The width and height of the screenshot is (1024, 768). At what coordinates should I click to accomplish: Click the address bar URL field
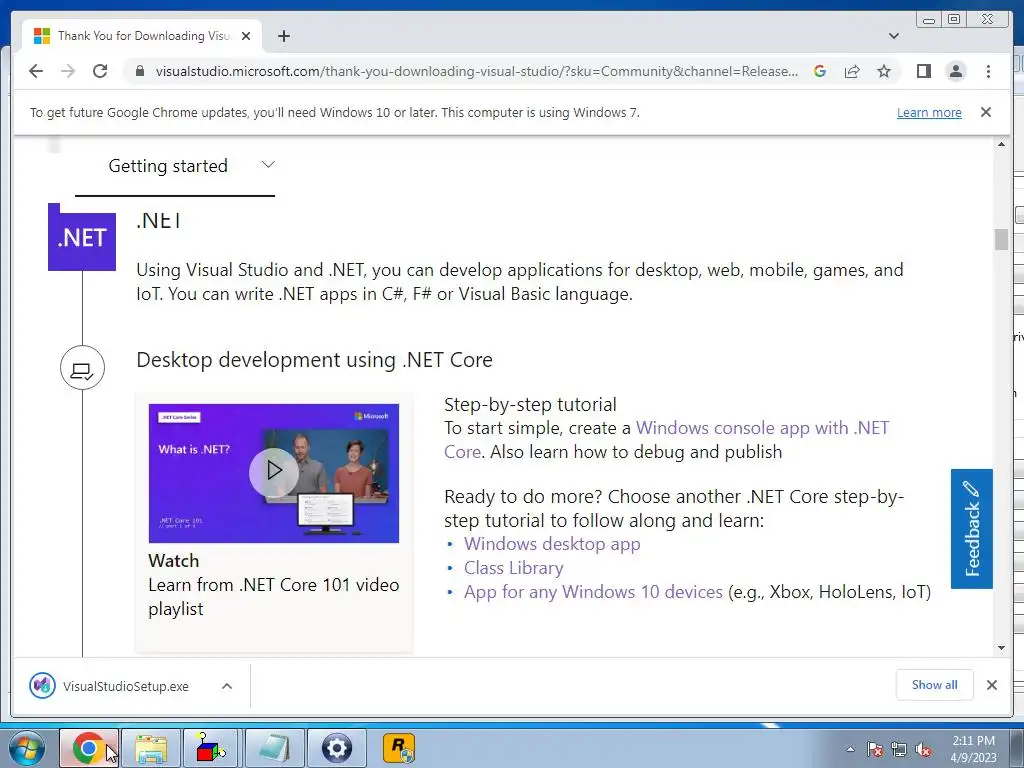pyautogui.click(x=476, y=71)
